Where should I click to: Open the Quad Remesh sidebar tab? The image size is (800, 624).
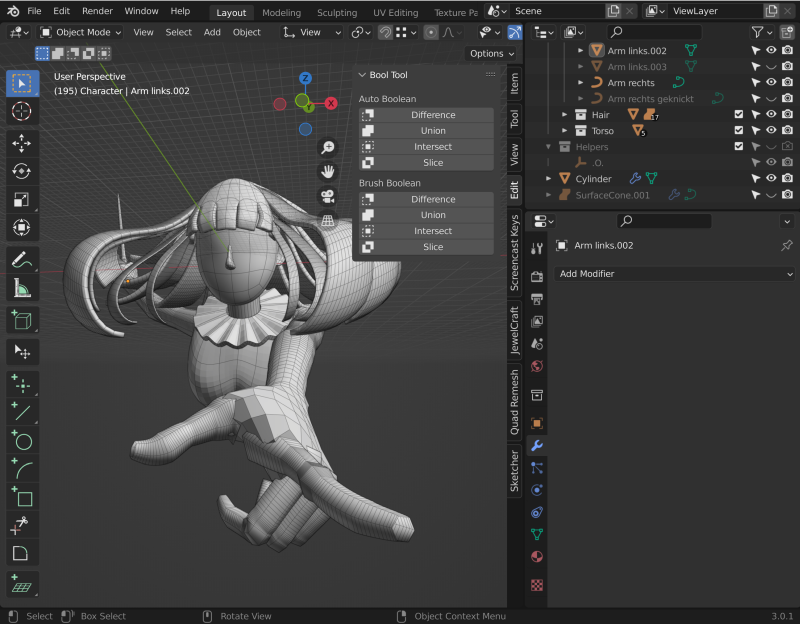pyautogui.click(x=514, y=402)
